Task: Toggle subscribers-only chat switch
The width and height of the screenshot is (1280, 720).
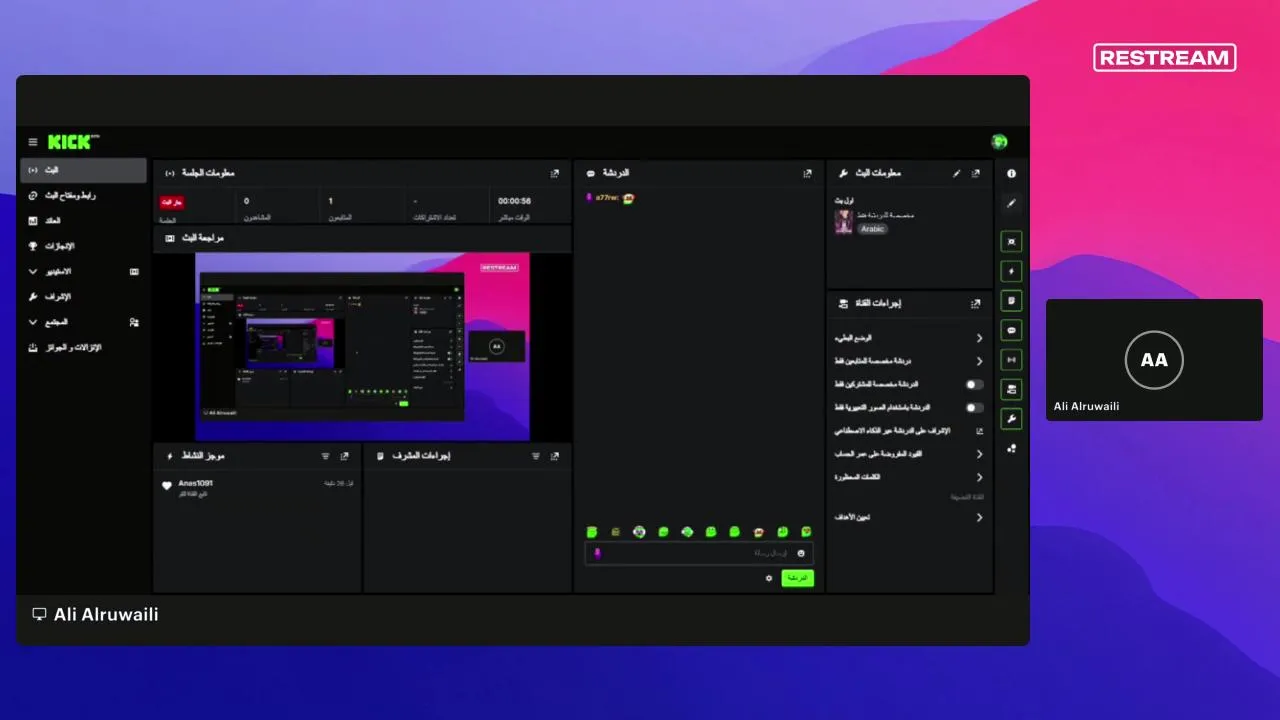Action: pos(974,384)
